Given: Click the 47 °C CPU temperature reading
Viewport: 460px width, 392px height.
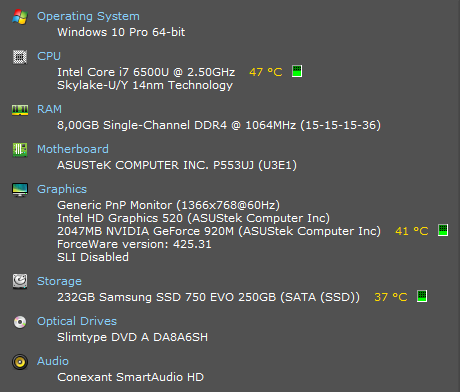Looking at the screenshot, I should (266, 72).
